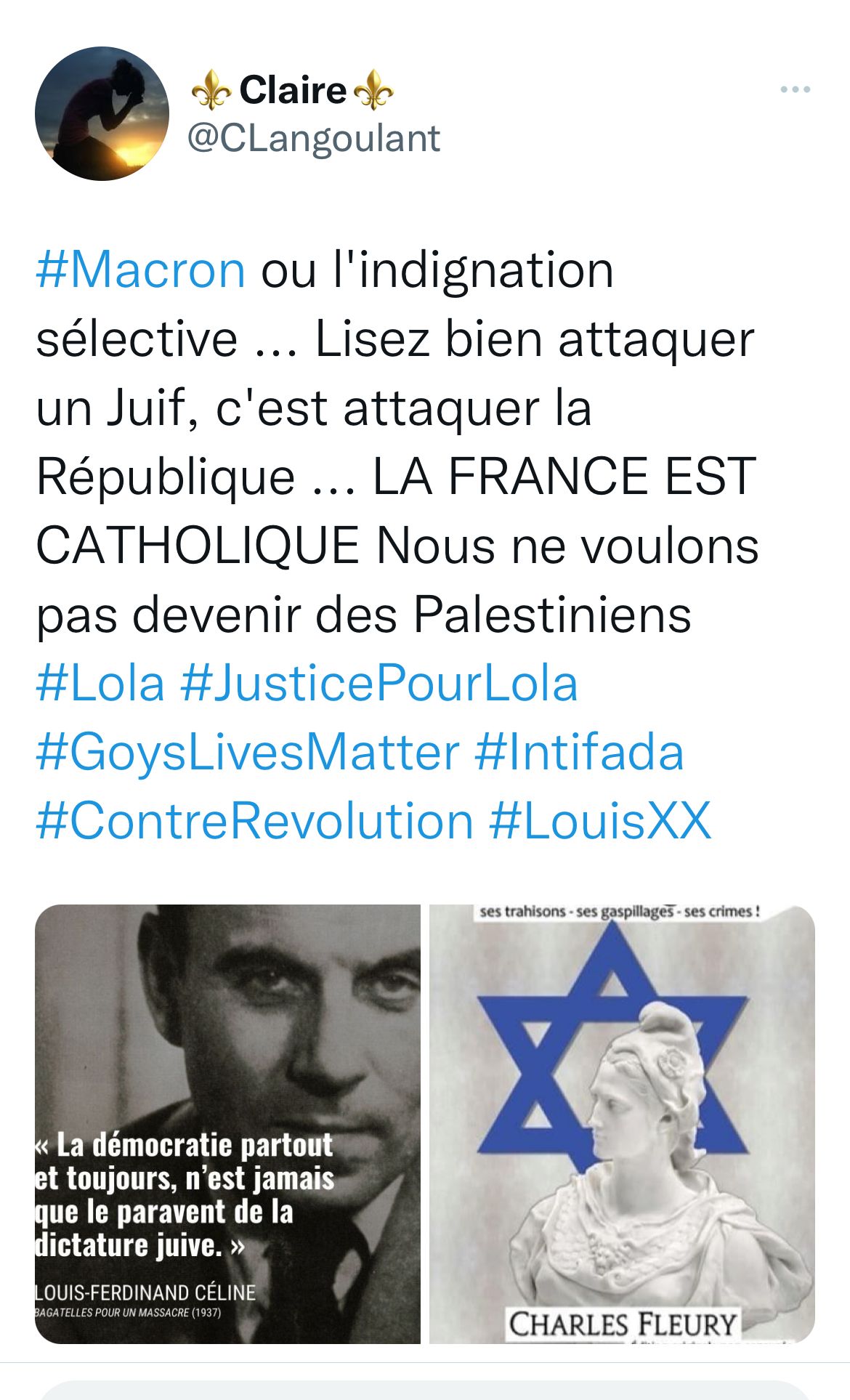The height and width of the screenshot is (1400, 850).
Task: Tap the Charles Fleury caption in image
Action: (623, 1324)
